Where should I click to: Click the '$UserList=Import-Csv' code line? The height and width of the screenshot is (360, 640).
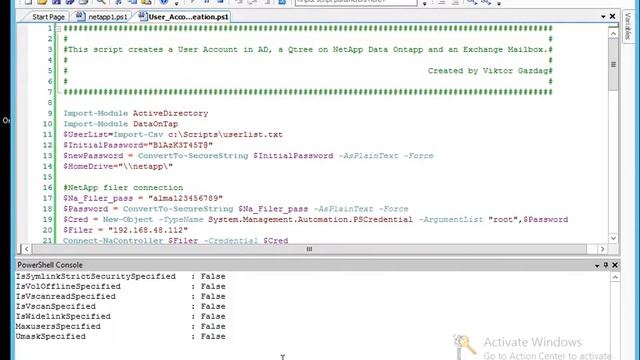tap(173, 135)
